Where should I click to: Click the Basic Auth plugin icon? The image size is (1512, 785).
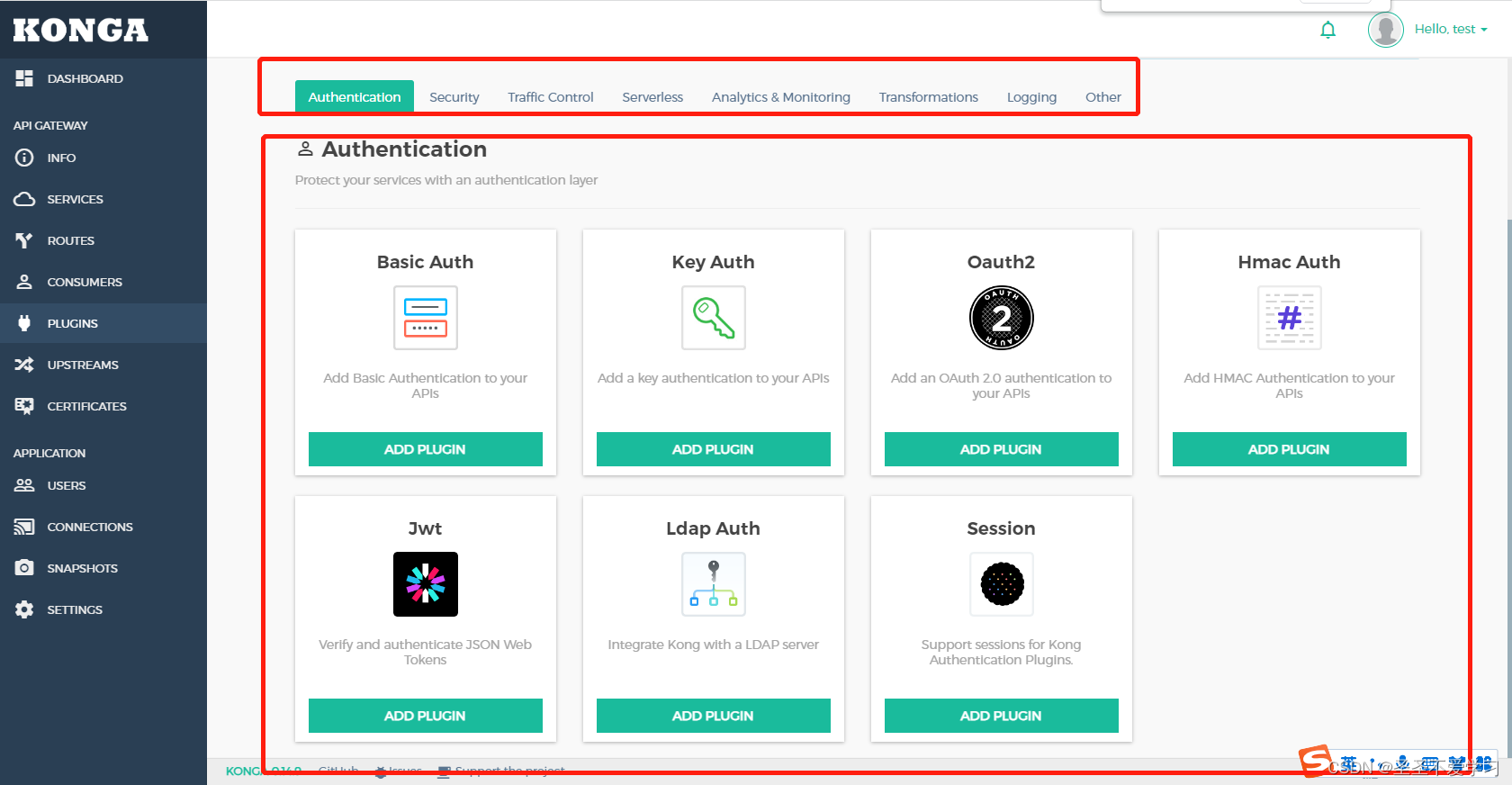[426, 318]
